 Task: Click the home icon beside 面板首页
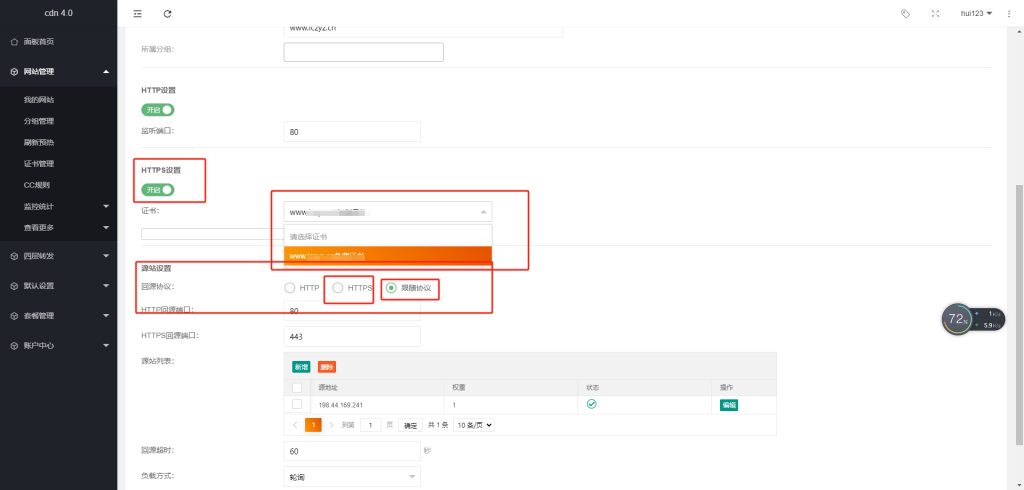[13, 42]
